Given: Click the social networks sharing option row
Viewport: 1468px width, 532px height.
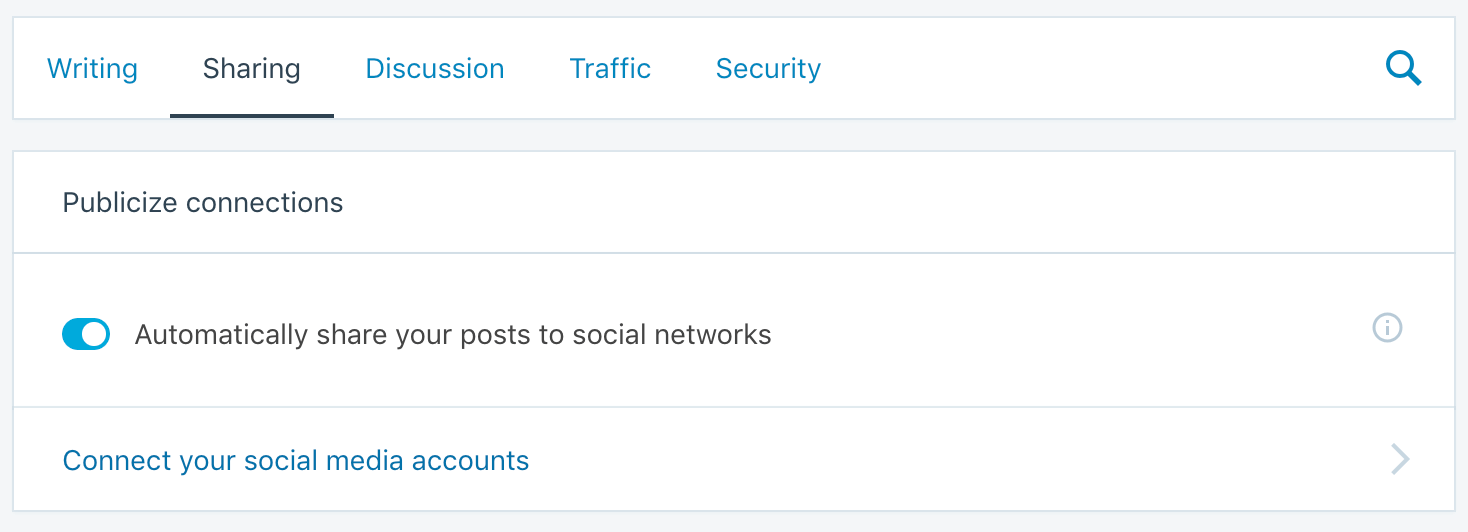Looking at the screenshot, I should 734,331.
